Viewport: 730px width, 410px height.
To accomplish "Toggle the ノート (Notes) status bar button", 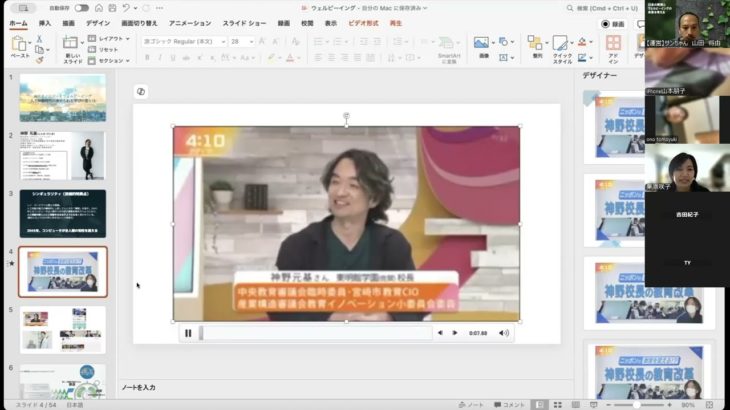I will tap(472, 405).
